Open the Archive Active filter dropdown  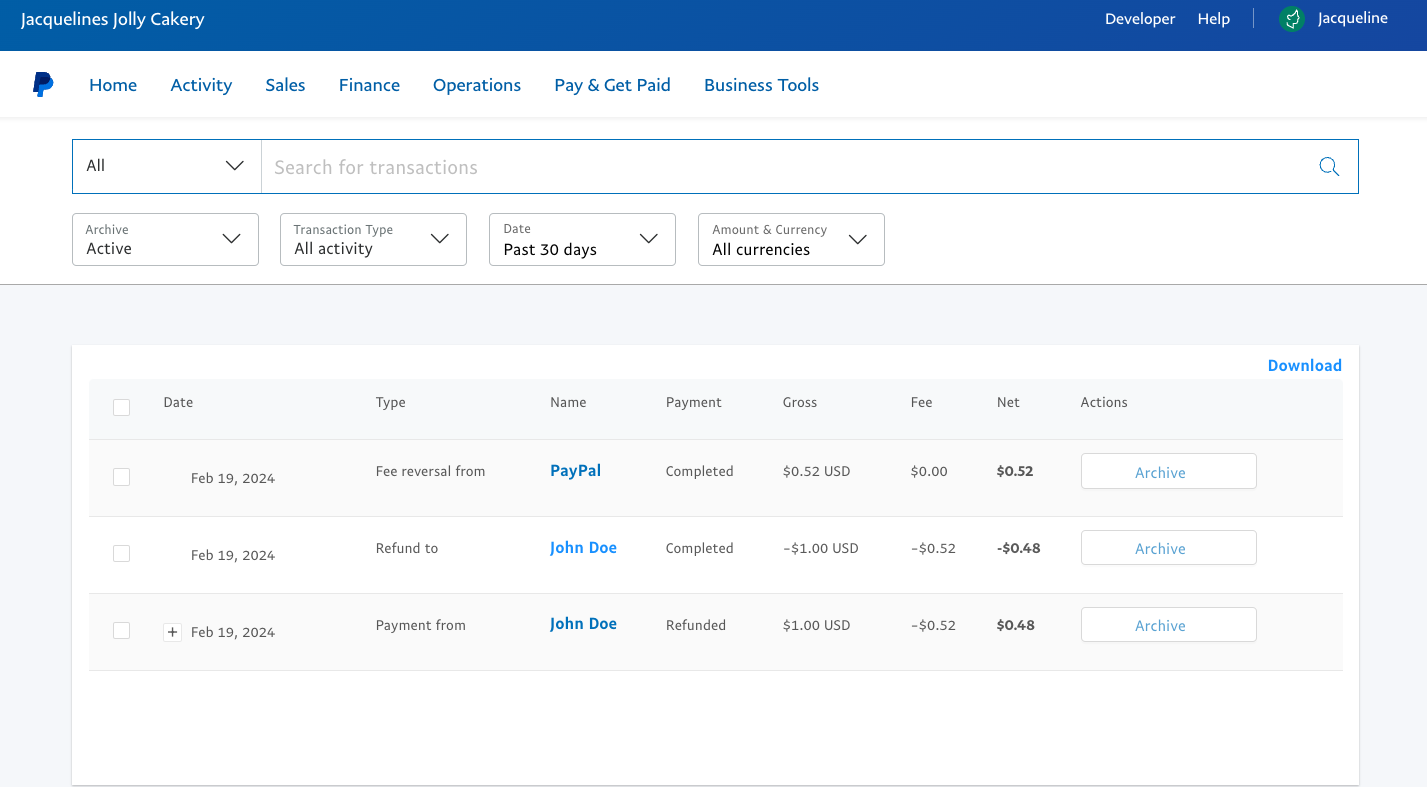pyautogui.click(x=165, y=239)
